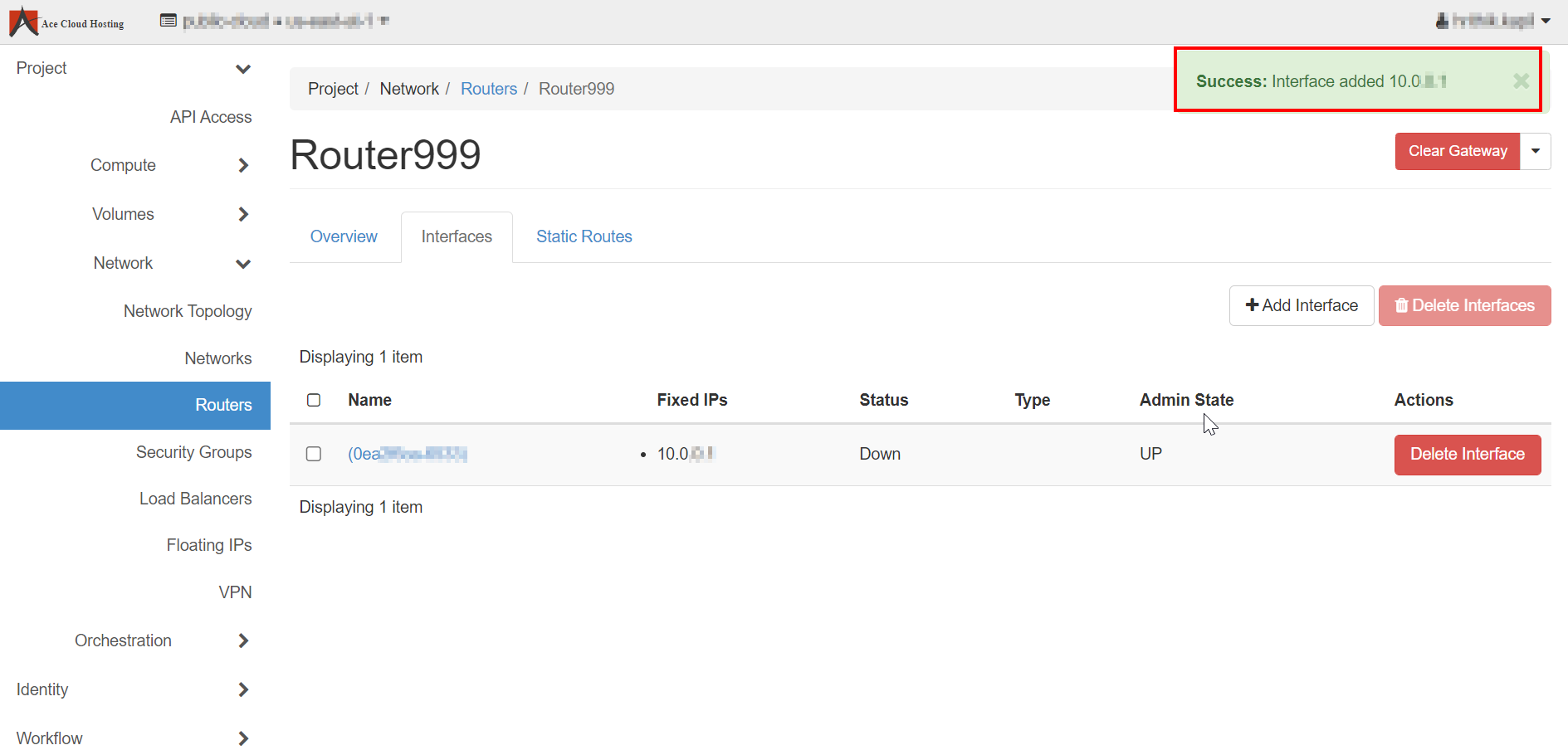Image resolution: width=1568 pixels, height=750 pixels.
Task: Expand the Compute section chevron
Action: click(243, 166)
